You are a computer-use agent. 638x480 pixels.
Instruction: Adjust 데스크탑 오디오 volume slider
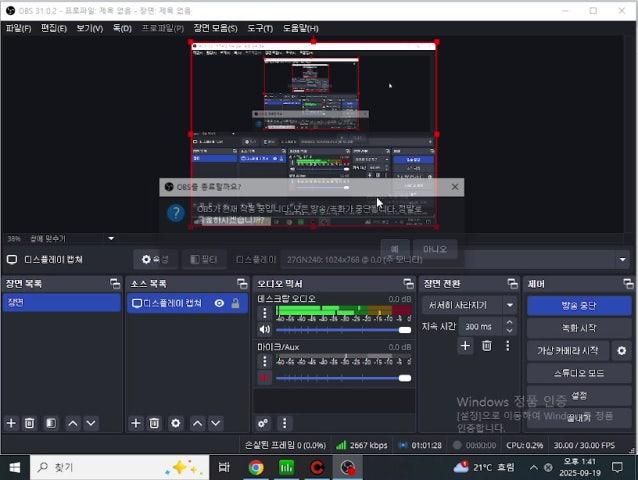tap(343, 330)
